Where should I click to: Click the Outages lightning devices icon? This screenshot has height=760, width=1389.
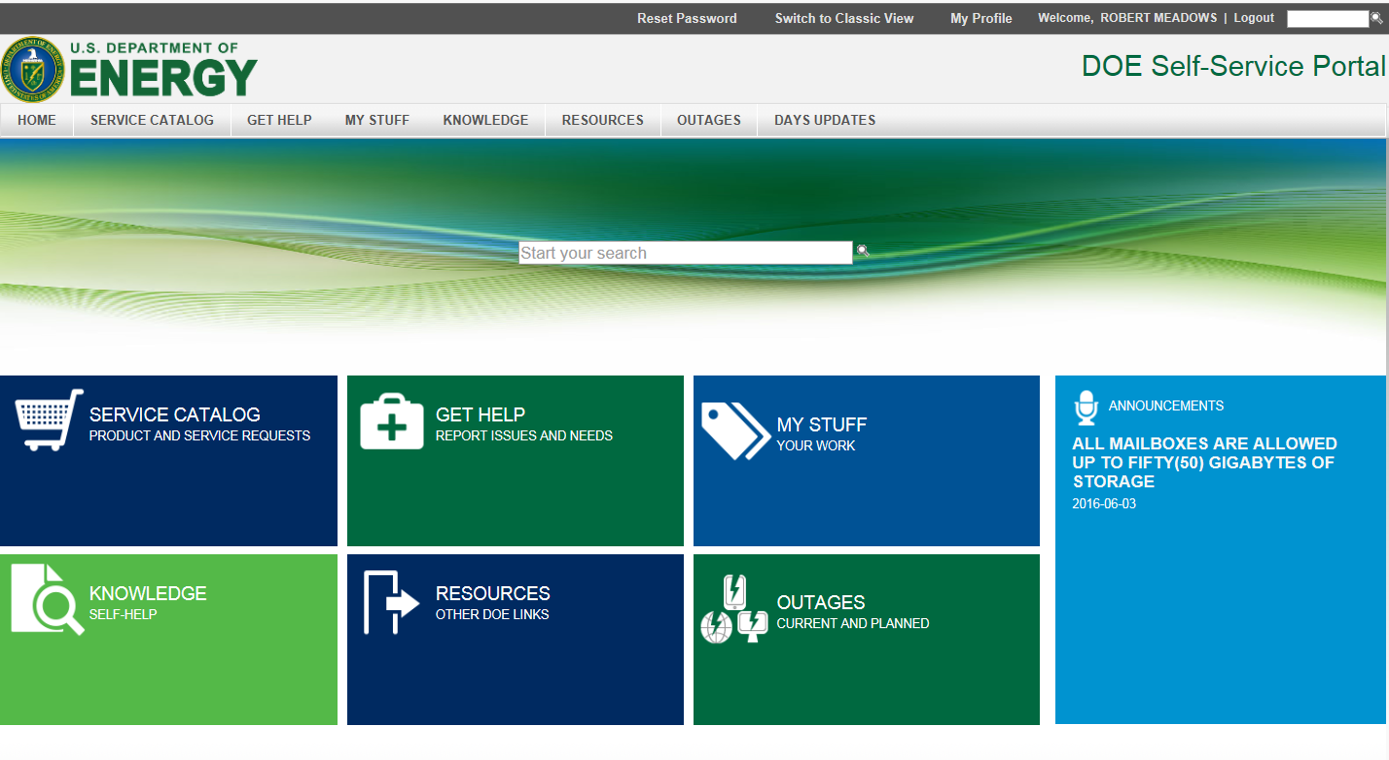(734, 608)
